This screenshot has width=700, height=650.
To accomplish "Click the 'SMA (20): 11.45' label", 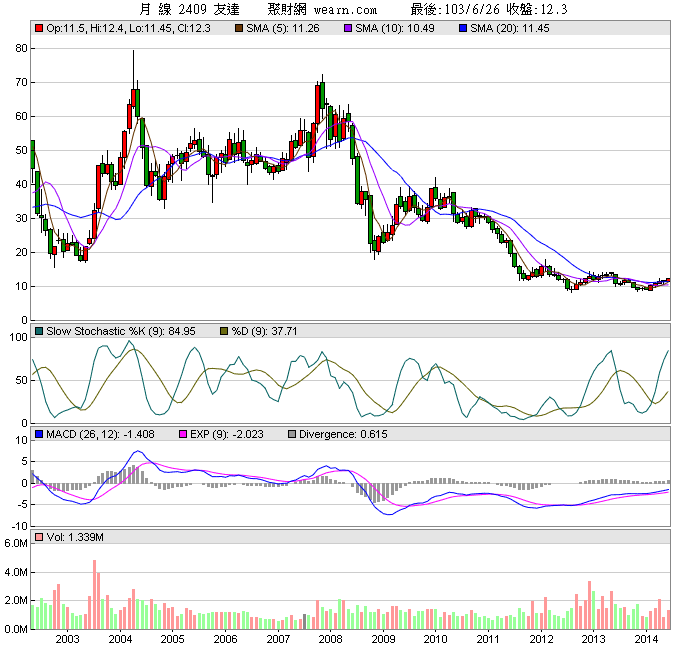I will (x=510, y=28).
